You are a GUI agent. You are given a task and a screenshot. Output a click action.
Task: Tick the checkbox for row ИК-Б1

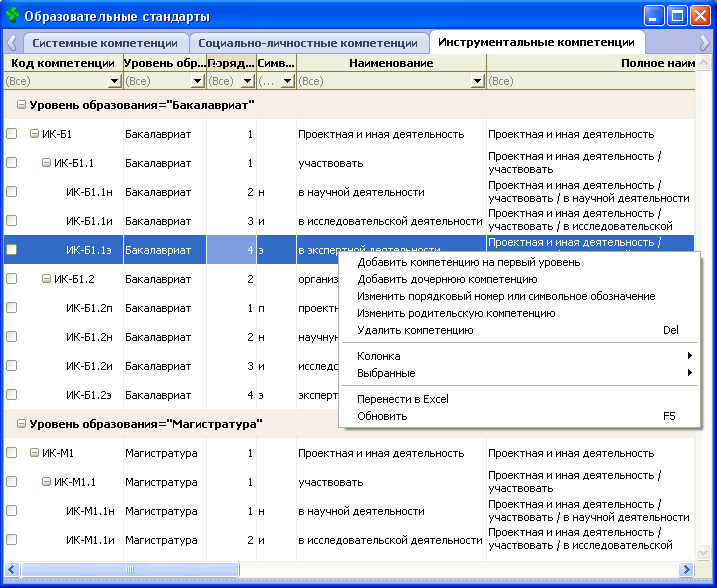(x=12, y=134)
